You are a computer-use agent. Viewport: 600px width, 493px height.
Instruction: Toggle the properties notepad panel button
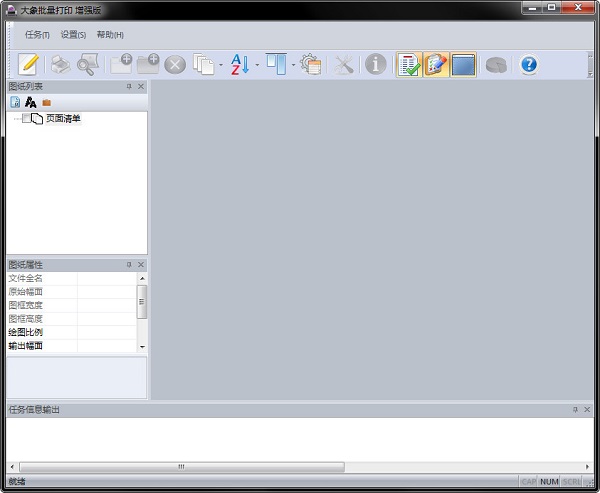(x=436, y=65)
